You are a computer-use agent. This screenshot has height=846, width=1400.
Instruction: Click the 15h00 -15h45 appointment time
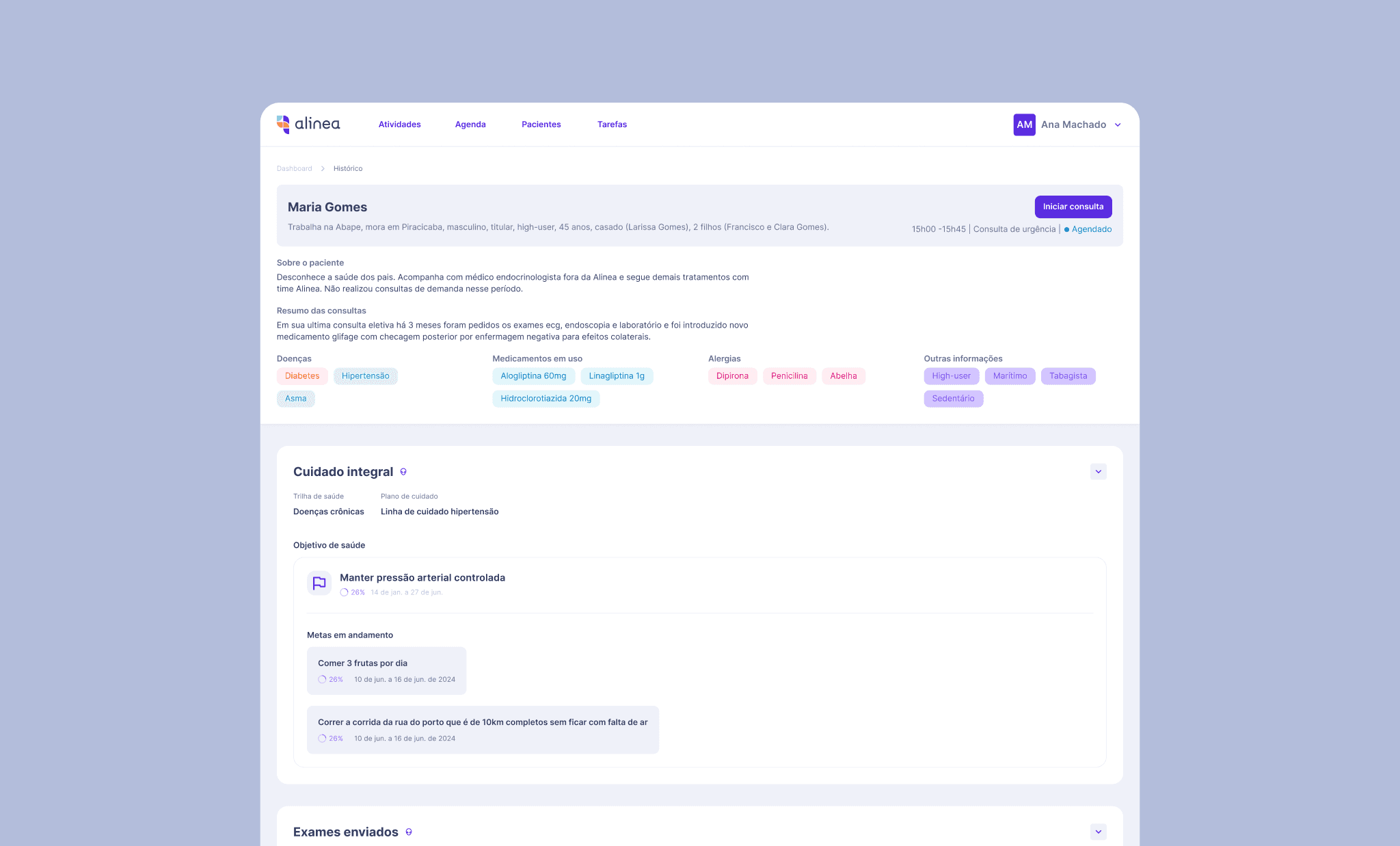pos(939,229)
